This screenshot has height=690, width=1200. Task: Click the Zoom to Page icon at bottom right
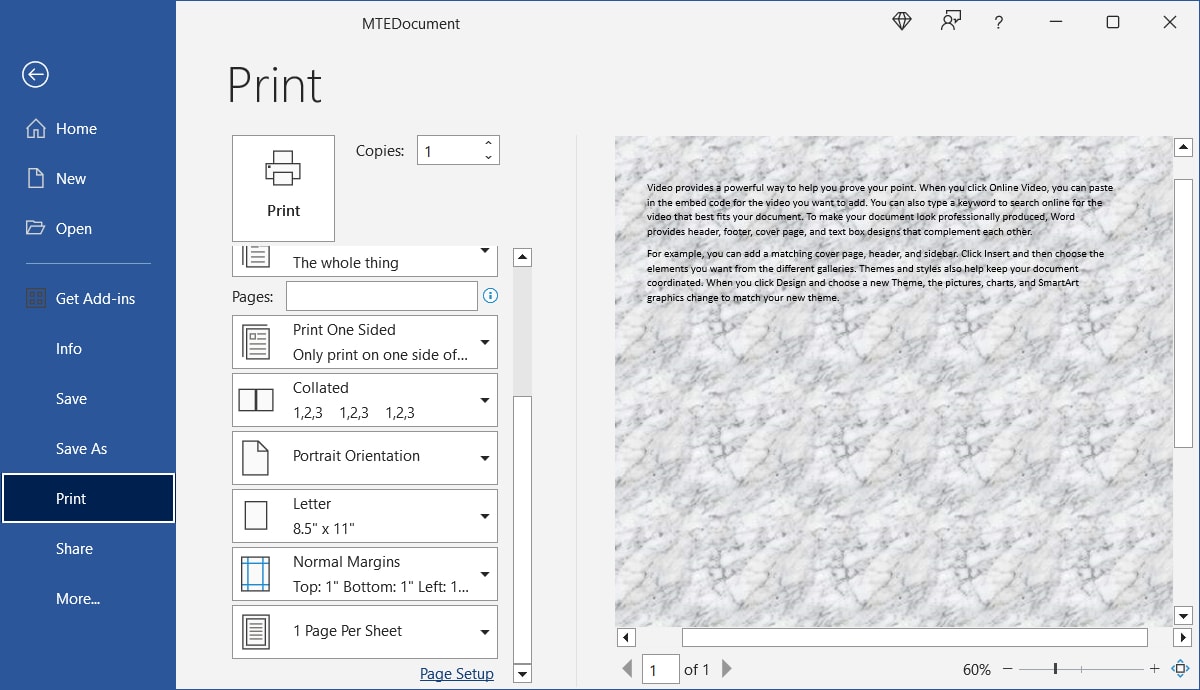(1181, 668)
